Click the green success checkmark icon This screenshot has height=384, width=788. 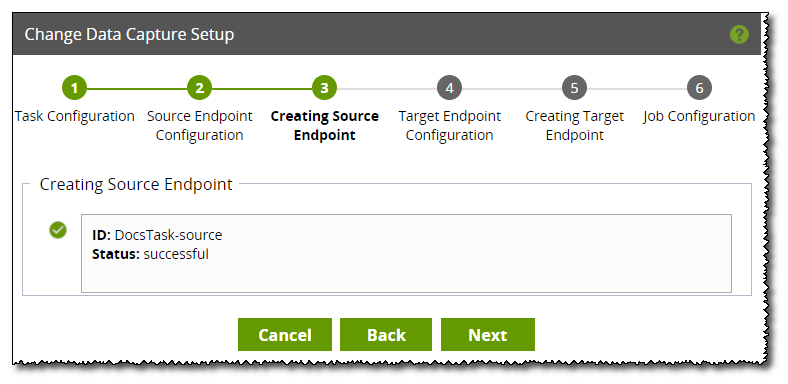pos(58,230)
